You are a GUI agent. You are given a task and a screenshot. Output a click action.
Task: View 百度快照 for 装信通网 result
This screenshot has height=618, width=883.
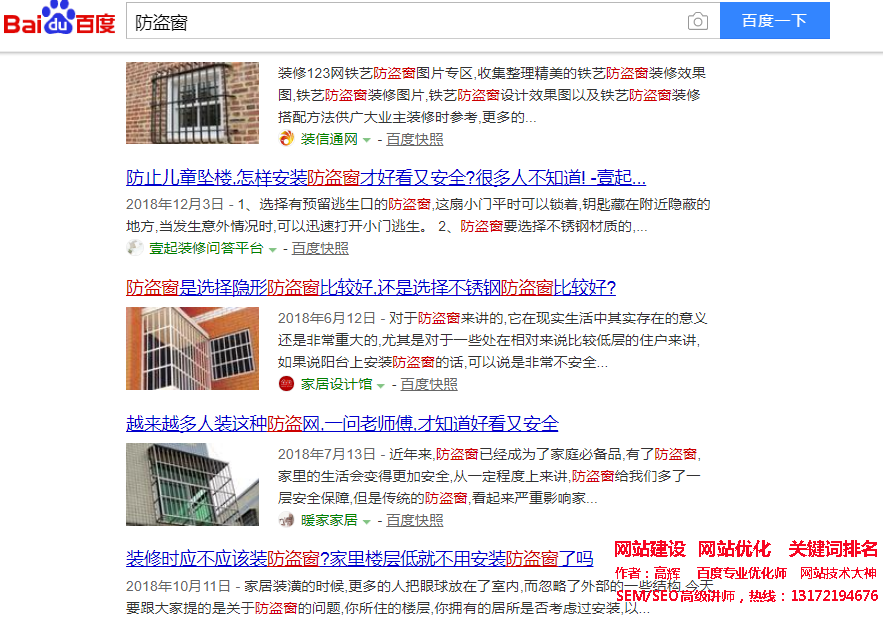coord(415,139)
